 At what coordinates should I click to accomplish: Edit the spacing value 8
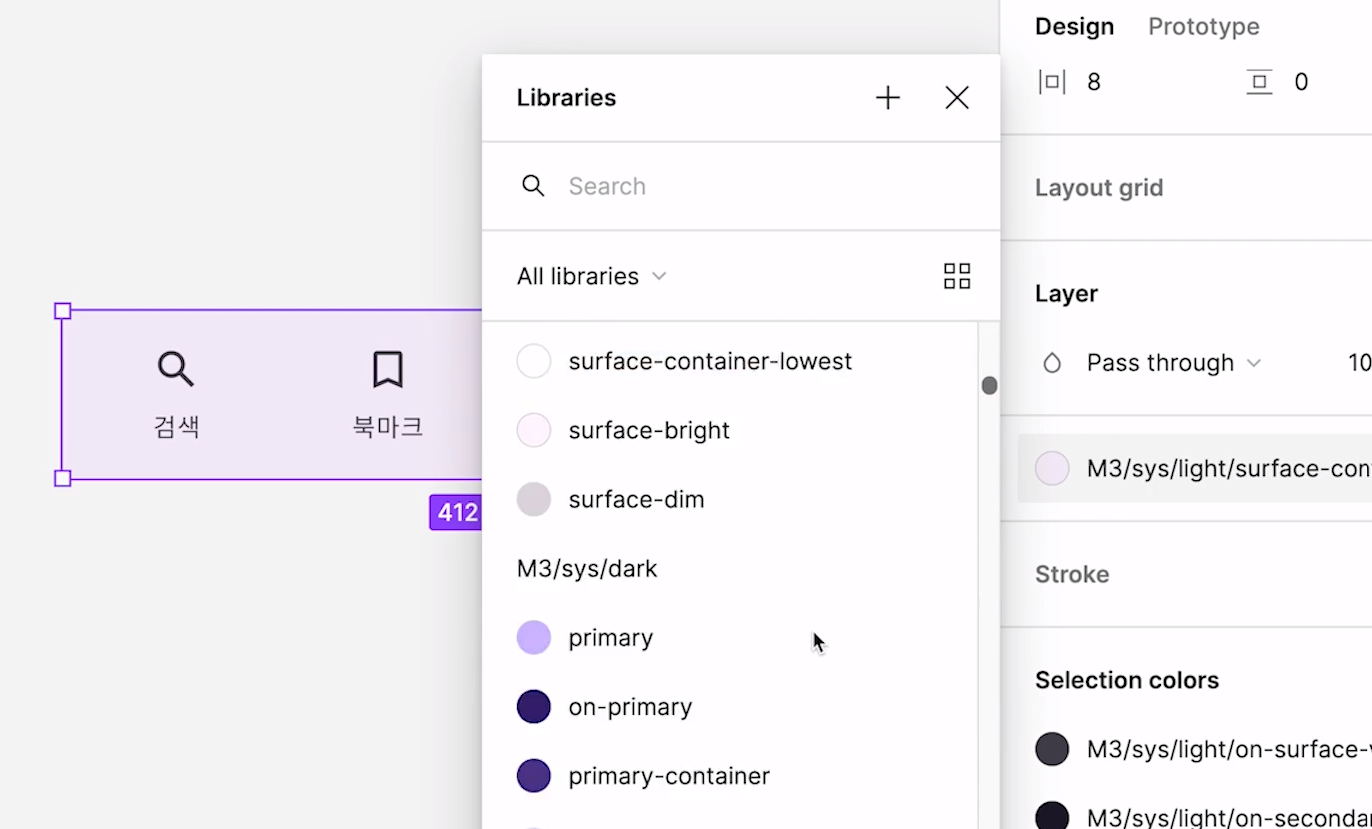pos(1094,82)
